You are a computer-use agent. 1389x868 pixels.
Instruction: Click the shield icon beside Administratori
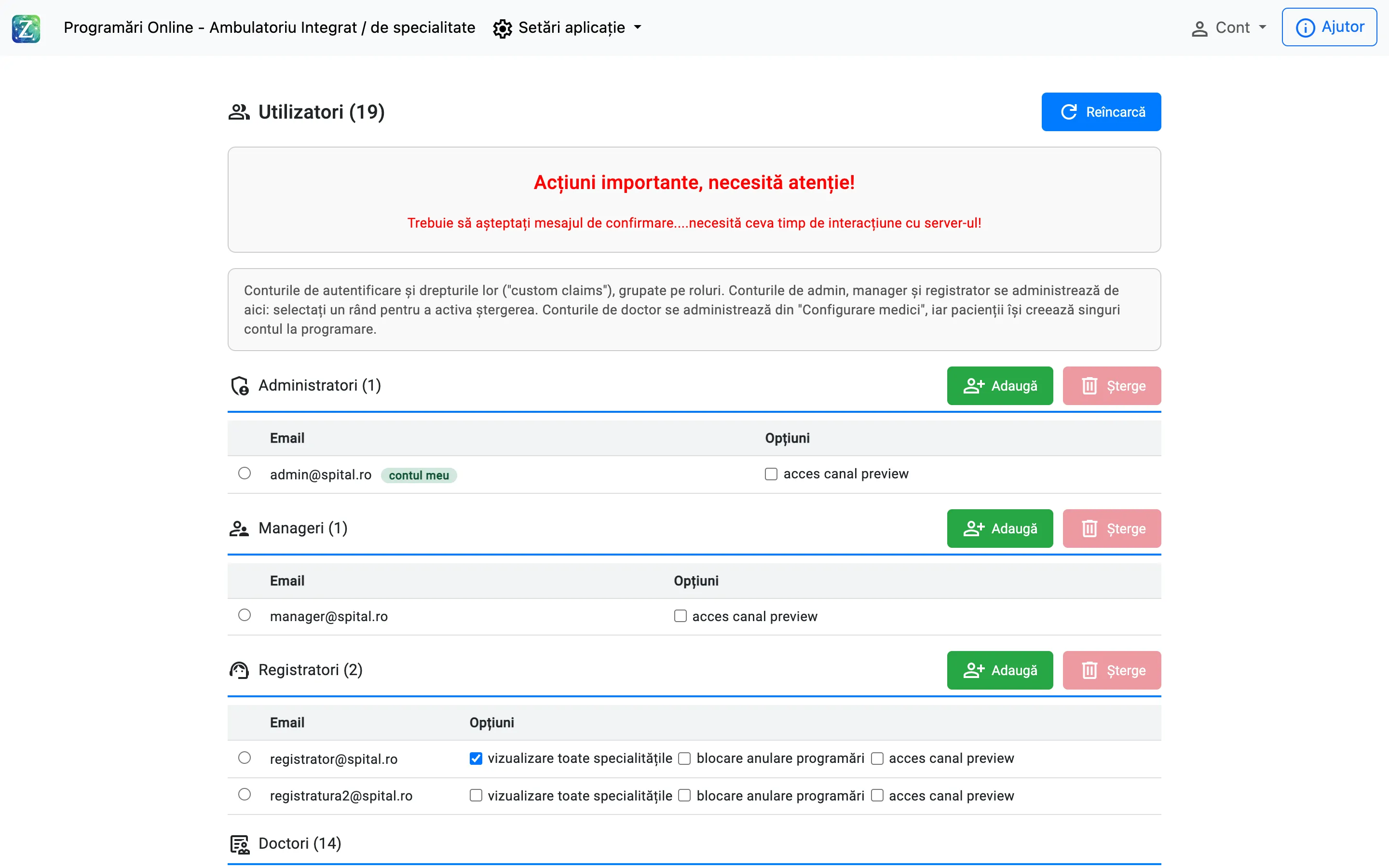(239, 386)
